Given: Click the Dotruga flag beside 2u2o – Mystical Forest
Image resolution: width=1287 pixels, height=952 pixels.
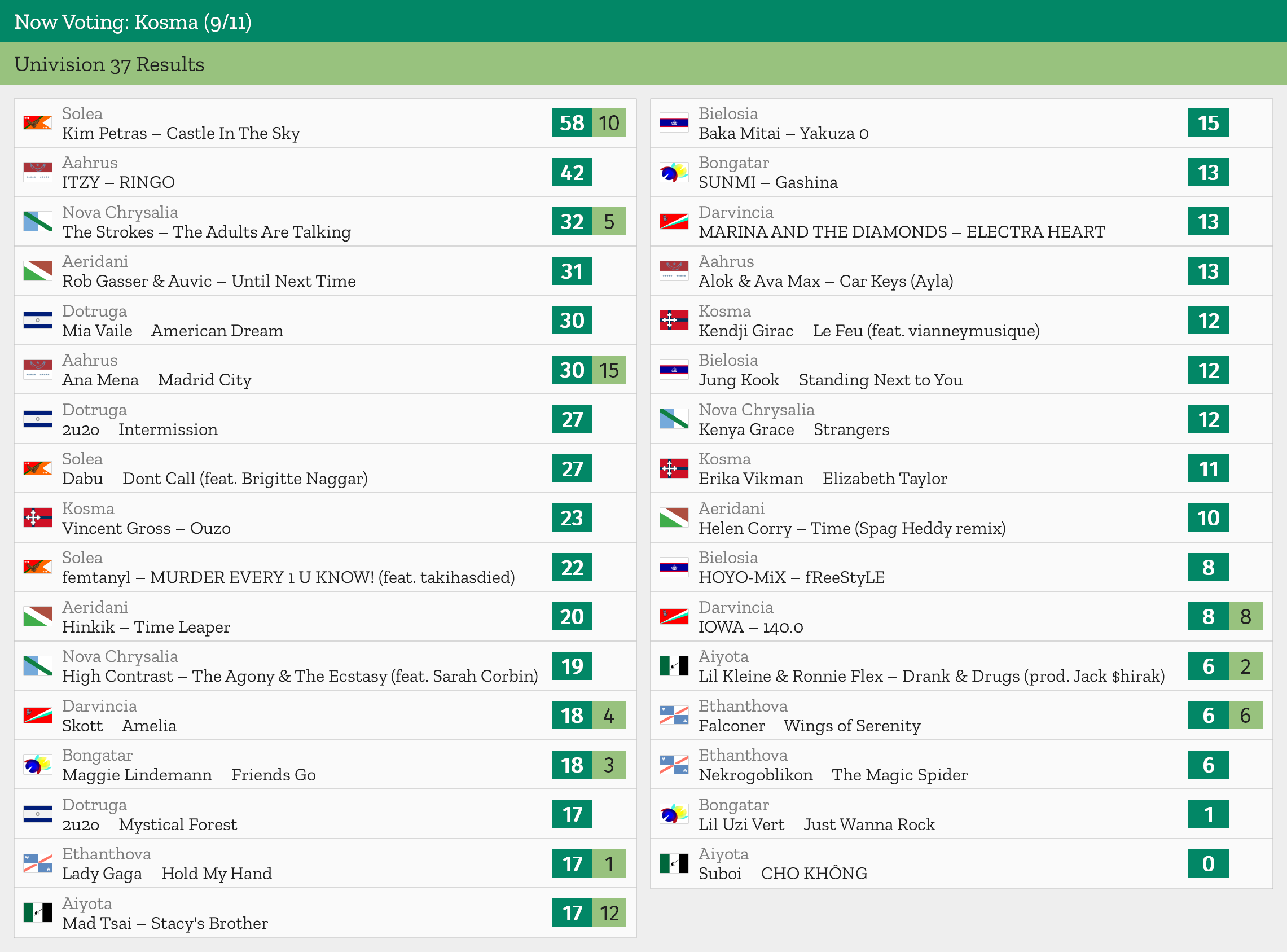Looking at the screenshot, I should (37, 814).
